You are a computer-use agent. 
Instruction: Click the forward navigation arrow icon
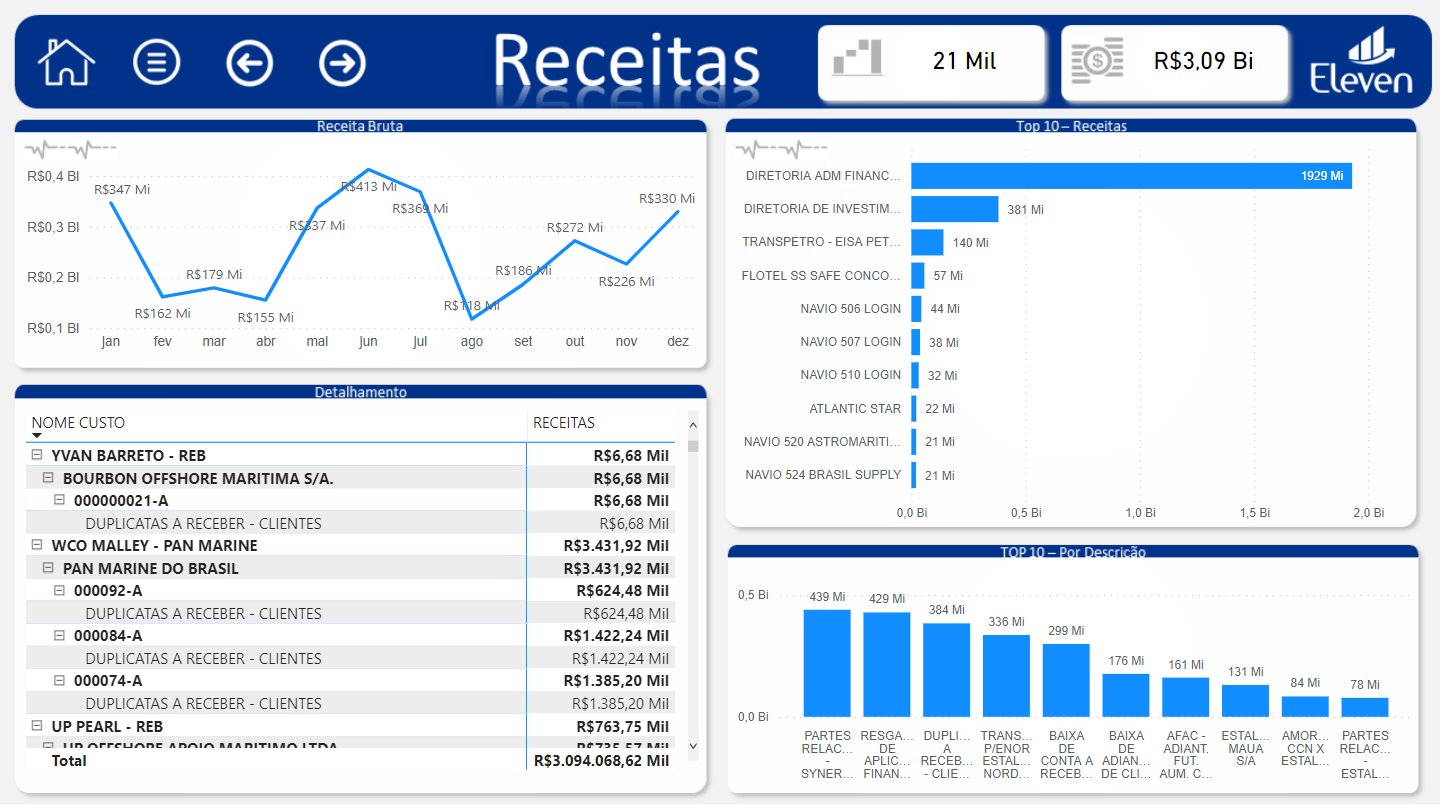coord(341,62)
